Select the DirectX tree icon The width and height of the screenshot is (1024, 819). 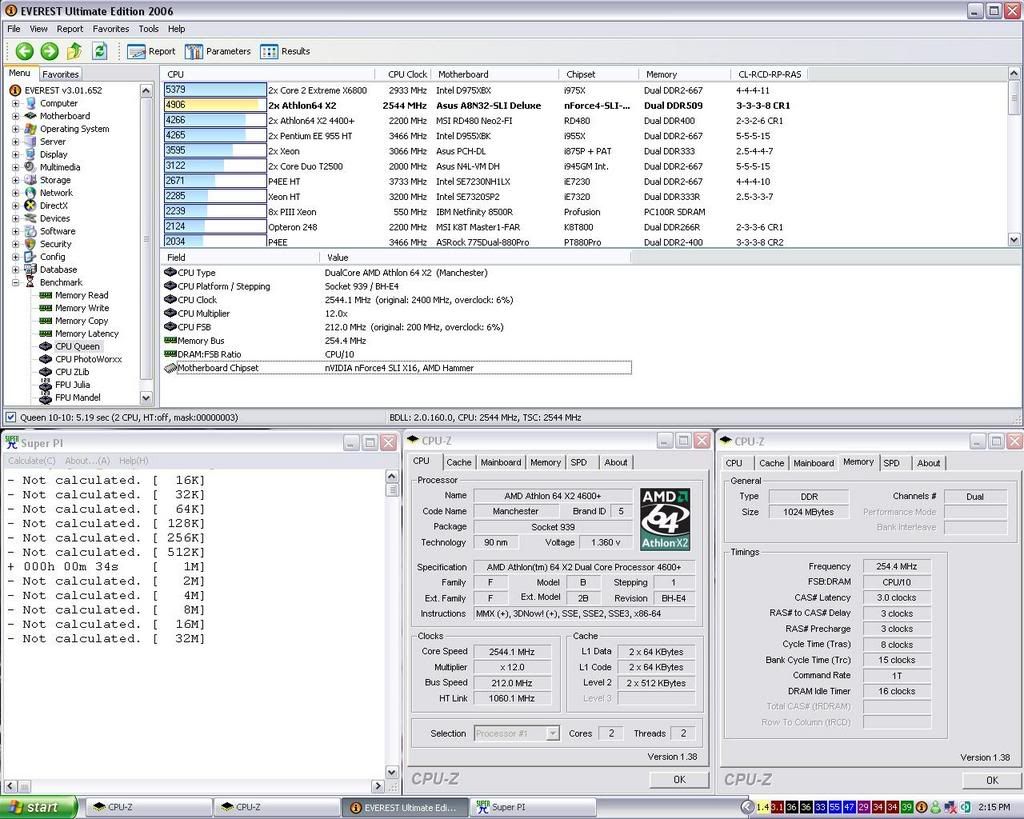click(31, 205)
